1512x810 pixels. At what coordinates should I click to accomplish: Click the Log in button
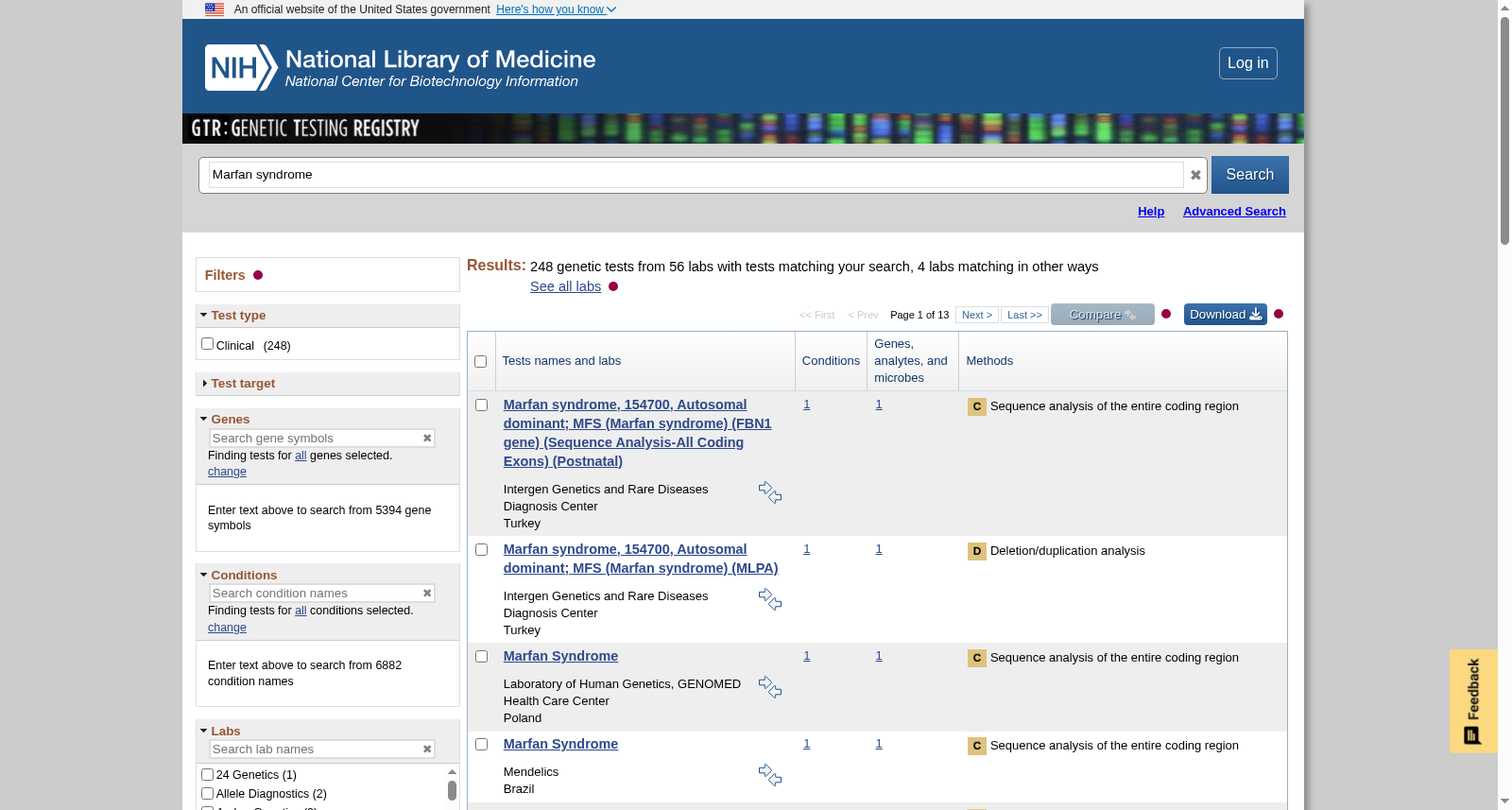coord(1247,63)
